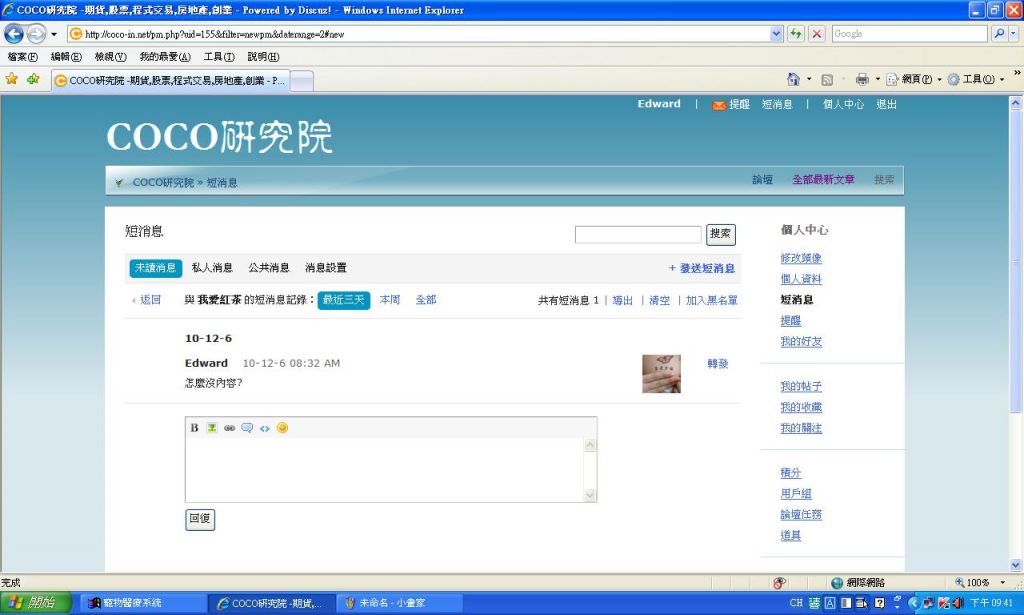The image size is (1024, 615).
Task: Go to the IE Home page icon
Action: point(793,79)
